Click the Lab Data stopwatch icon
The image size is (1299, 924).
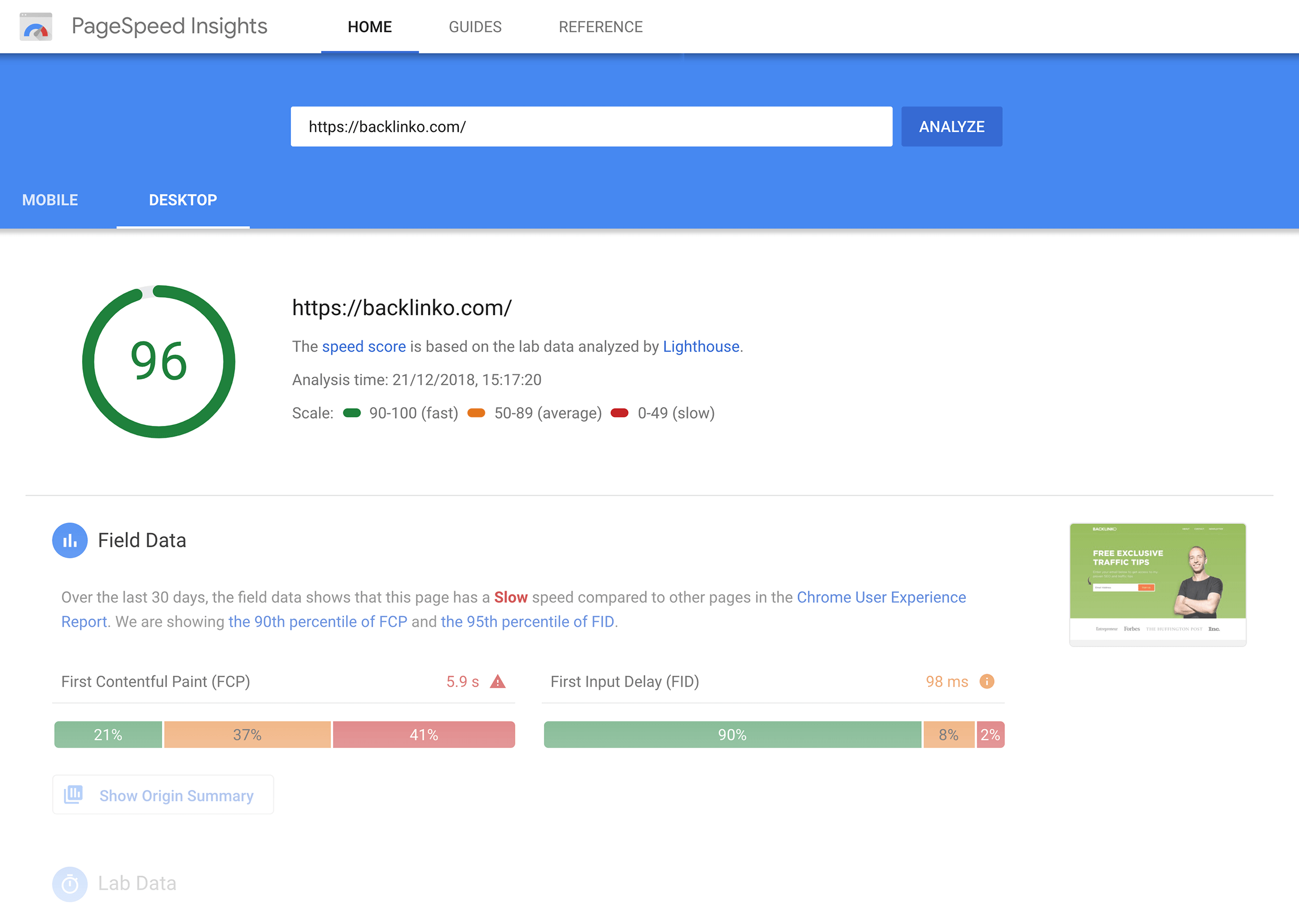point(70,883)
